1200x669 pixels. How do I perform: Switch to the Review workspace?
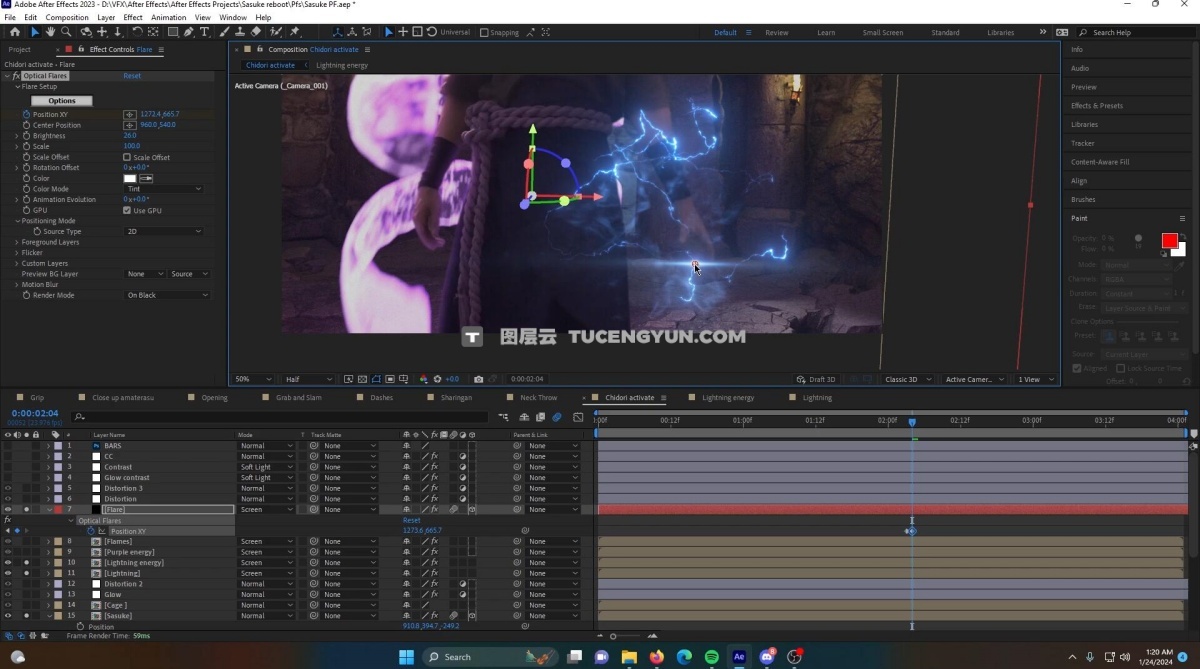(x=777, y=32)
